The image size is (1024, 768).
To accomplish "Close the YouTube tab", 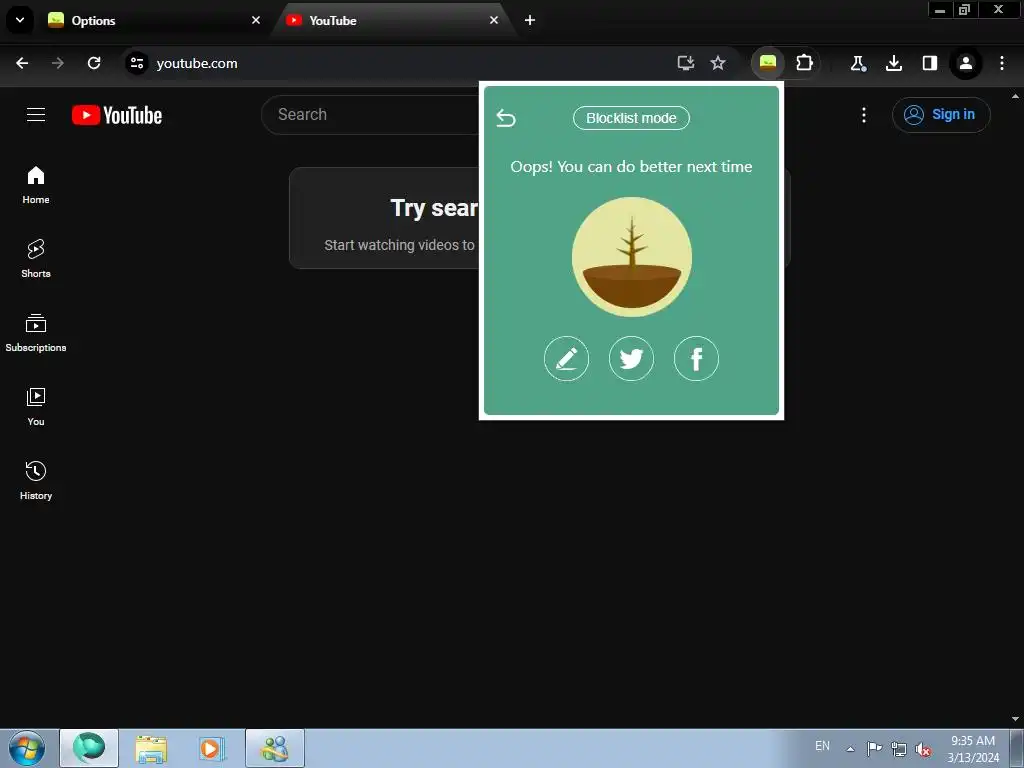I will click(494, 20).
